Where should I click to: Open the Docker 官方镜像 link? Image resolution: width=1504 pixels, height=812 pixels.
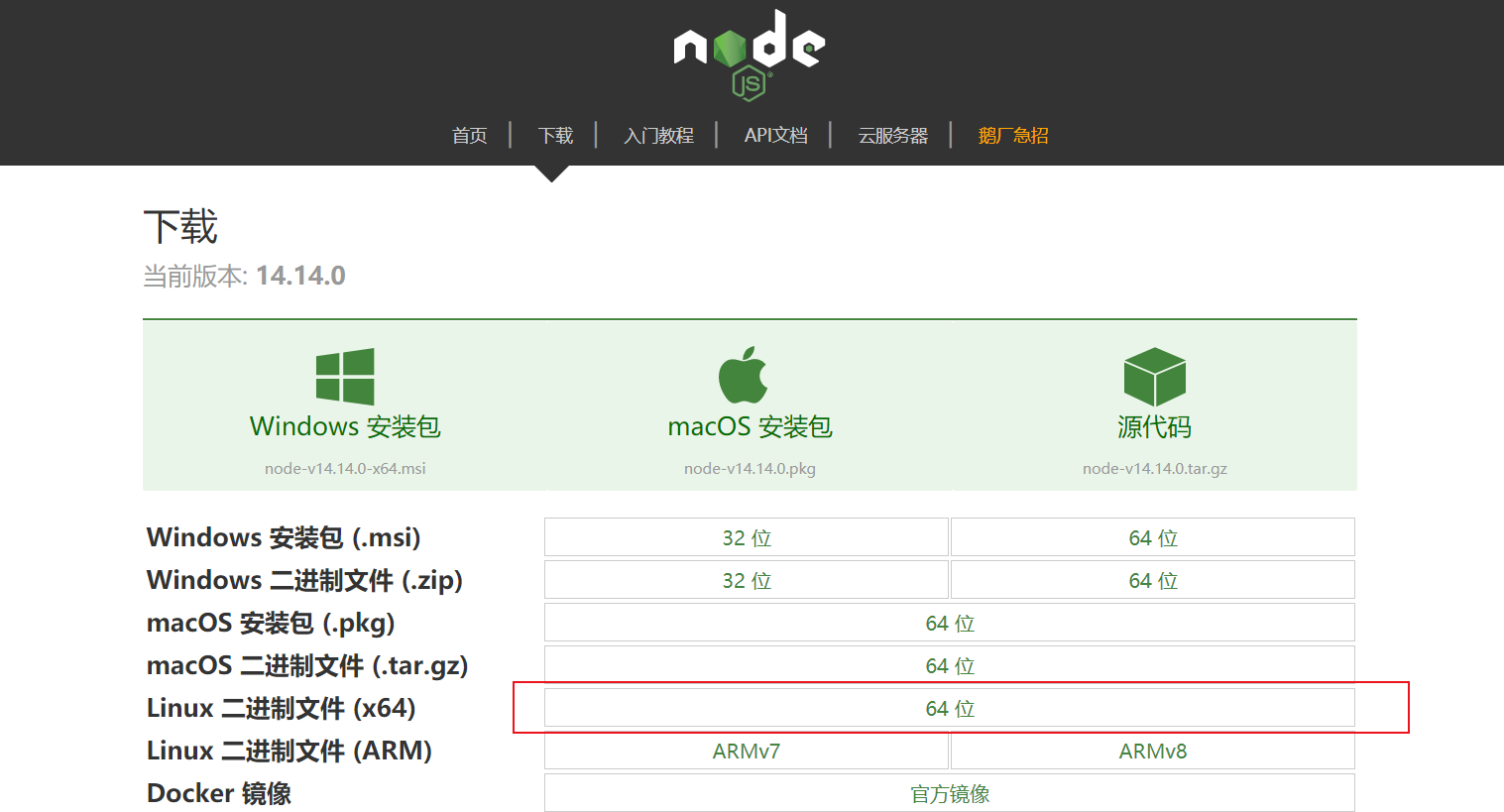point(950,793)
